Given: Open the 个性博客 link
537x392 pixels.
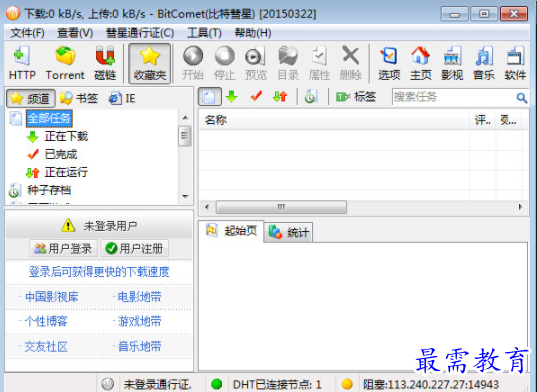Looking at the screenshot, I should coord(46,321).
